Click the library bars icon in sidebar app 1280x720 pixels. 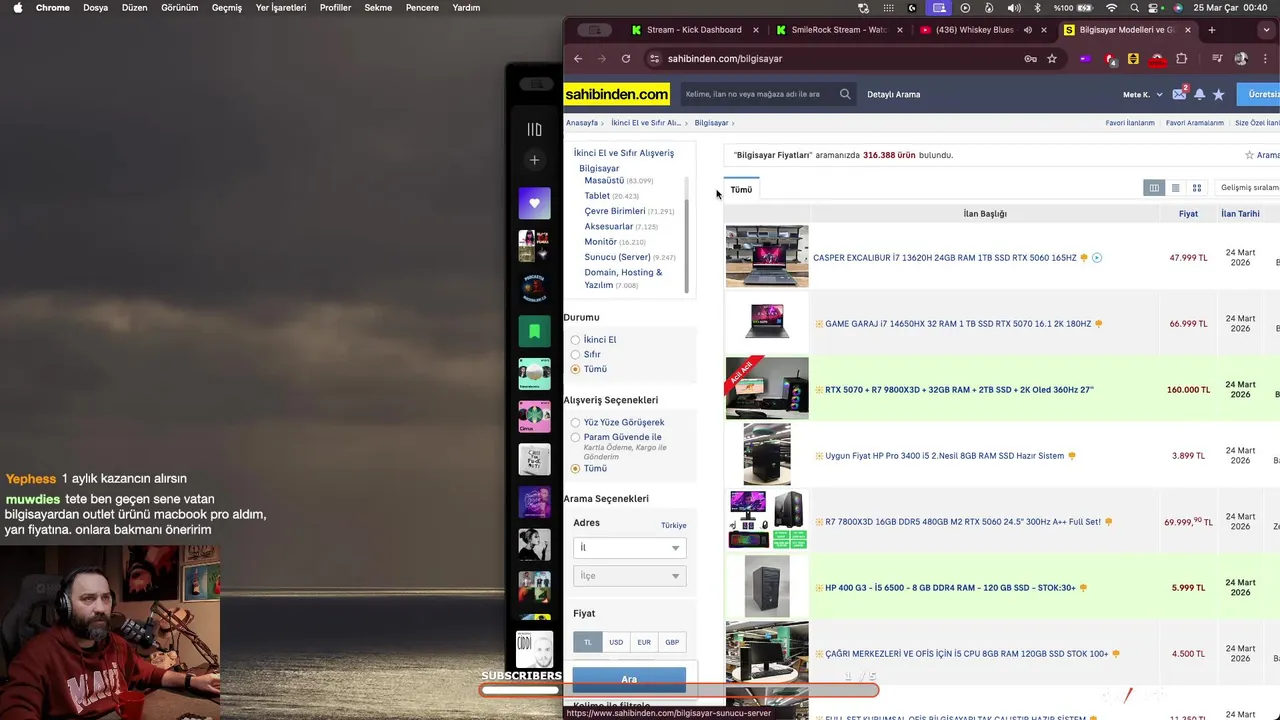point(534,129)
